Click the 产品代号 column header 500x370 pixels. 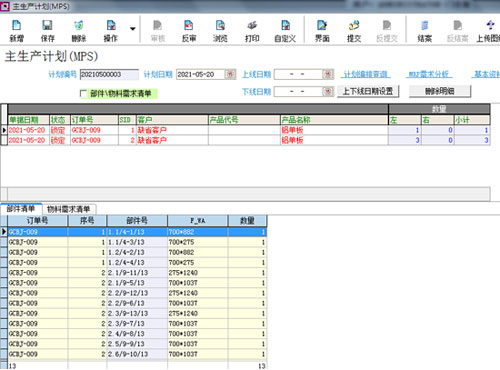244,120
